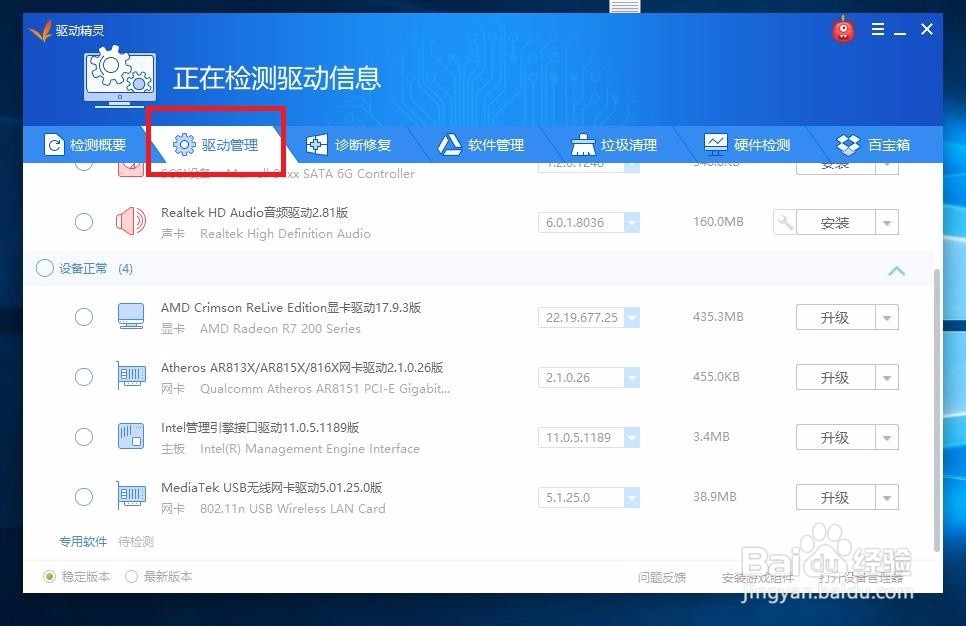
Task: Click the Realtek speaker sound card icon
Action: (x=131, y=222)
